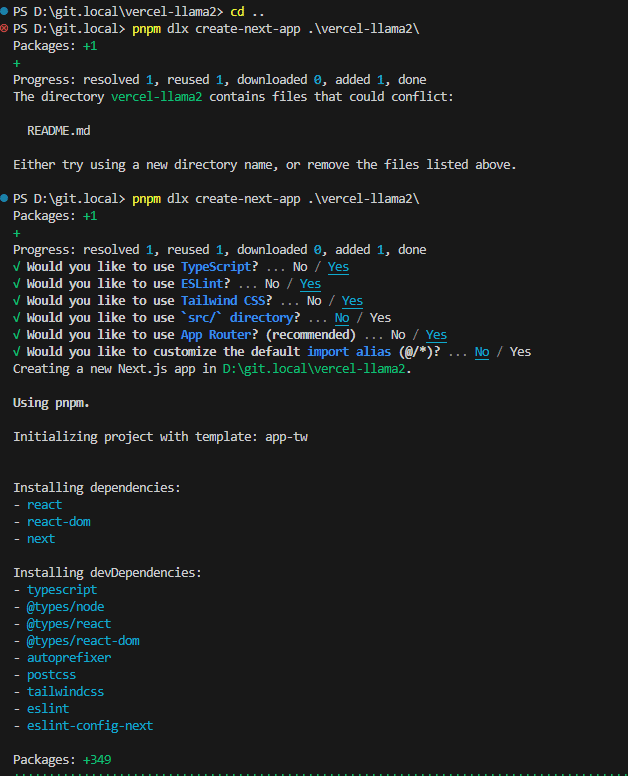
Task: Click the '`src/` directory' keyword
Action: tap(238, 318)
